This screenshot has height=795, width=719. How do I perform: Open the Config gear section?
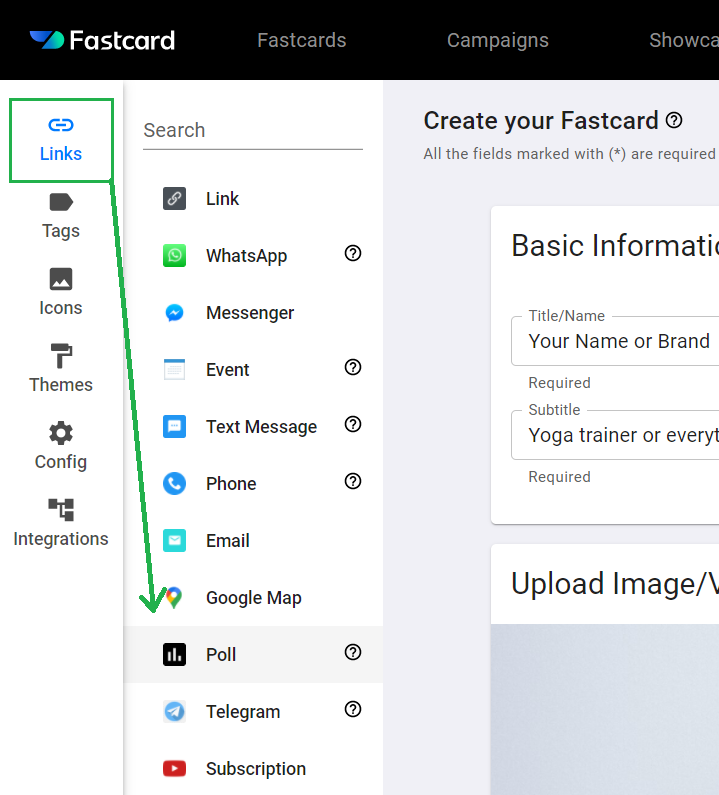(x=61, y=447)
